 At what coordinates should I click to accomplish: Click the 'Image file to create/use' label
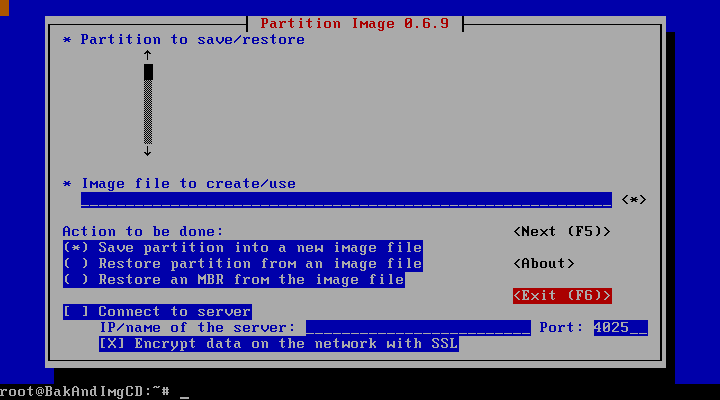[188, 184]
